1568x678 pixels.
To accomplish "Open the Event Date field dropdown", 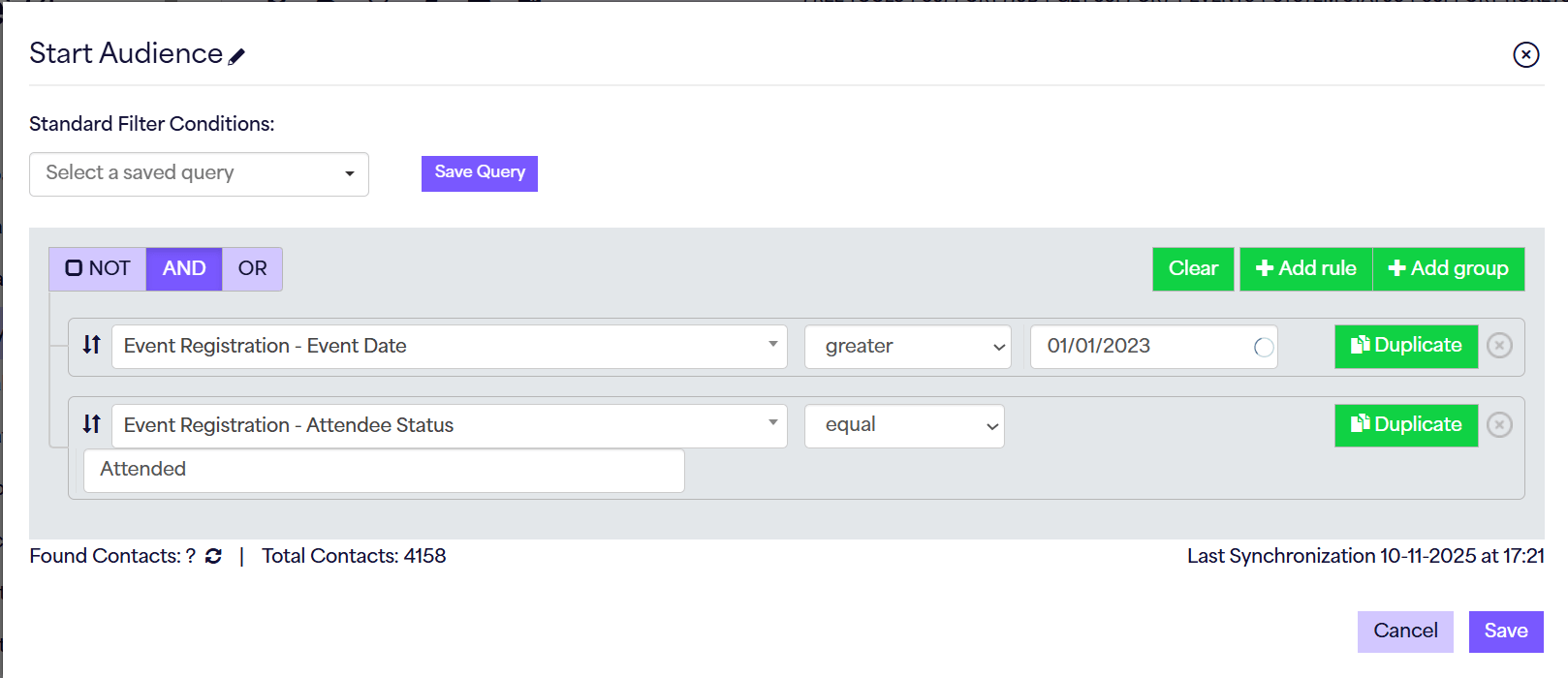I will pyautogui.click(x=449, y=346).
